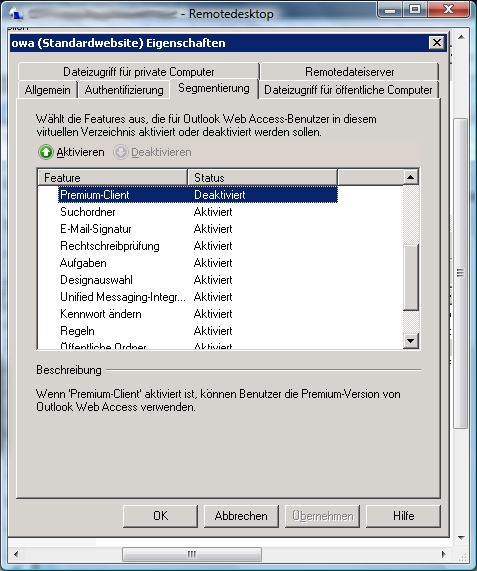Select the Aufgaben feature
This screenshot has width=477, height=571.
click(x=83, y=263)
